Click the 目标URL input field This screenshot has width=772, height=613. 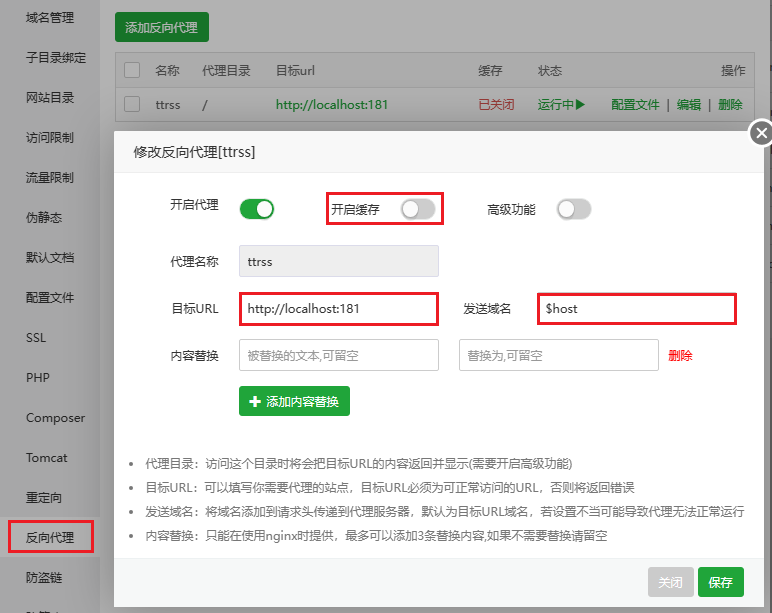[x=338, y=309]
